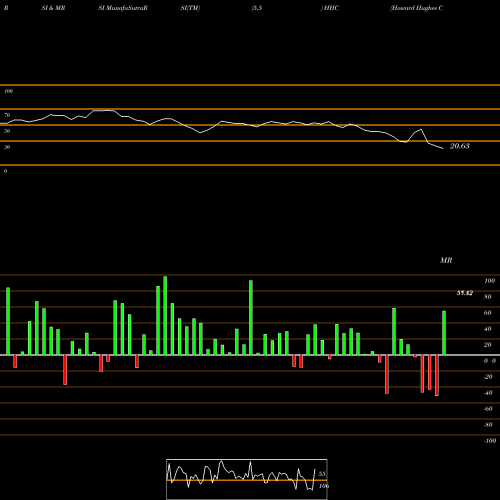Select the Howard Hughes company name in header
500x500 pixels.
417,8
